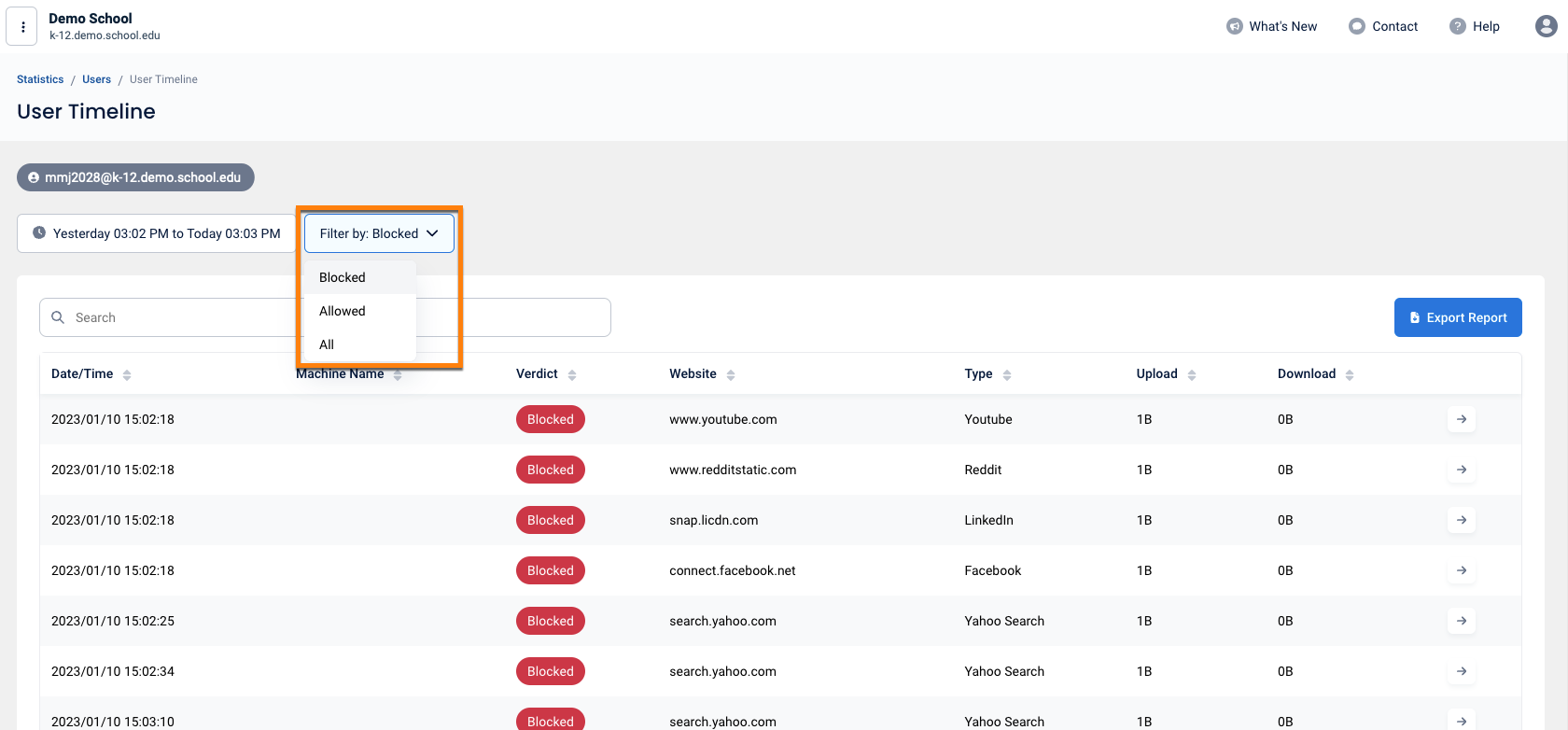Screen dimensions: 1568x730
Task: Open the user account avatar menu
Action: click(x=1546, y=26)
